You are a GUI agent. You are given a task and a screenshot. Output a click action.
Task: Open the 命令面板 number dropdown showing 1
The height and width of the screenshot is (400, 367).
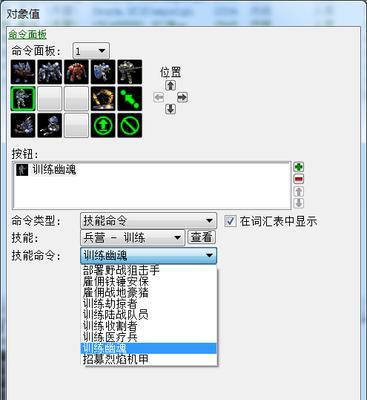click(x=91, y=51)
